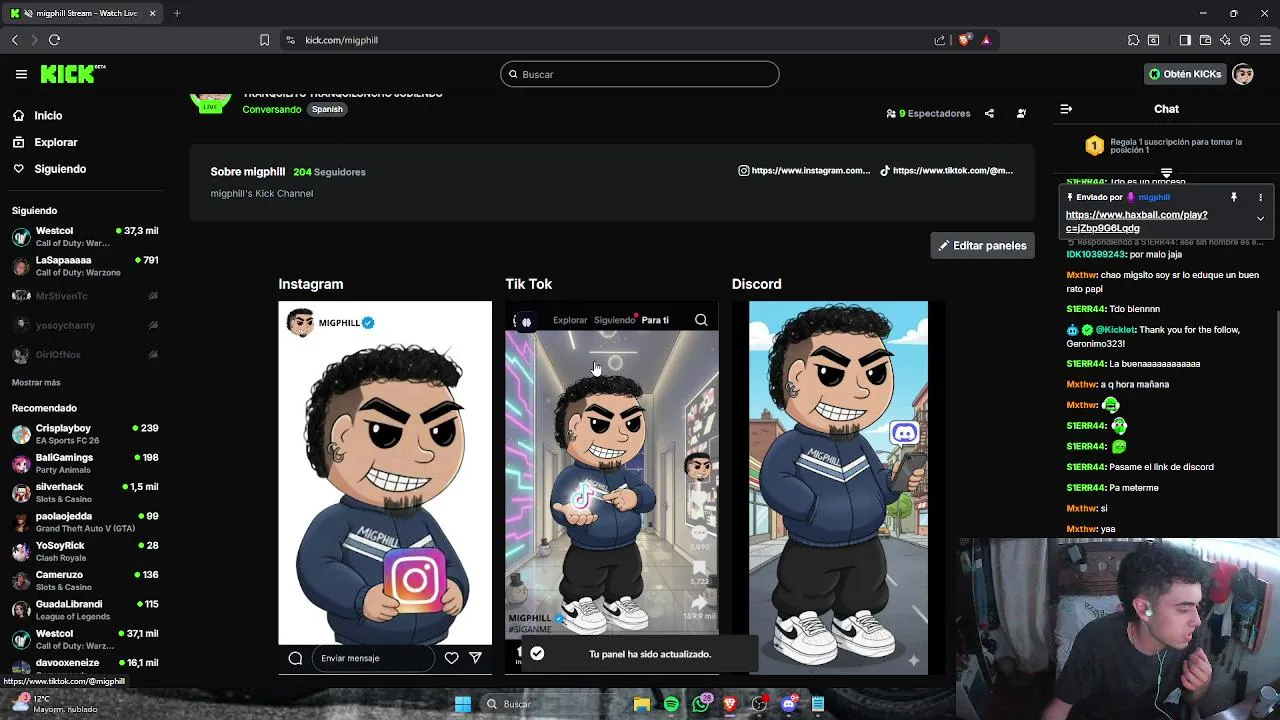This screenshot has height=720, width=1280.
Task: Open the Instagram panel image
Action: [385, 488]
